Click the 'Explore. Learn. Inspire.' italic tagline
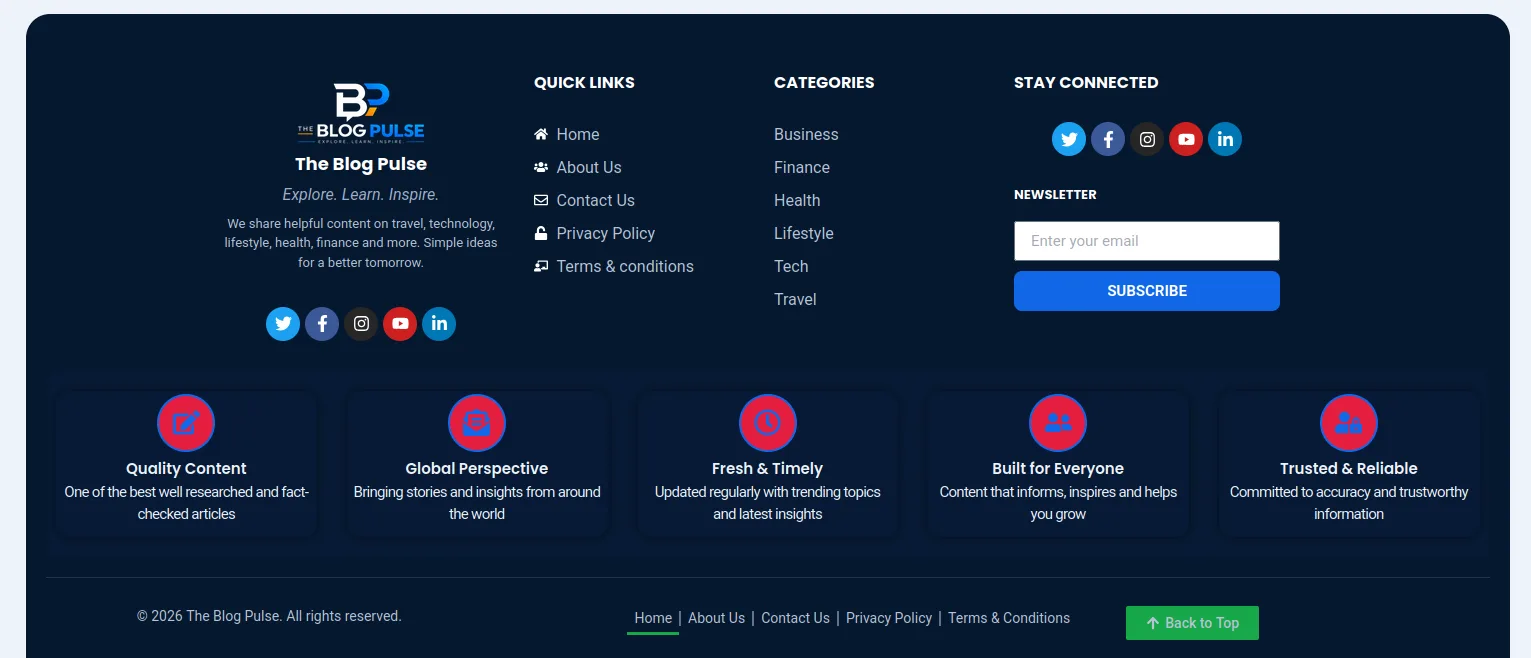This screenshot has height=658, width=1531. (361, 194)
